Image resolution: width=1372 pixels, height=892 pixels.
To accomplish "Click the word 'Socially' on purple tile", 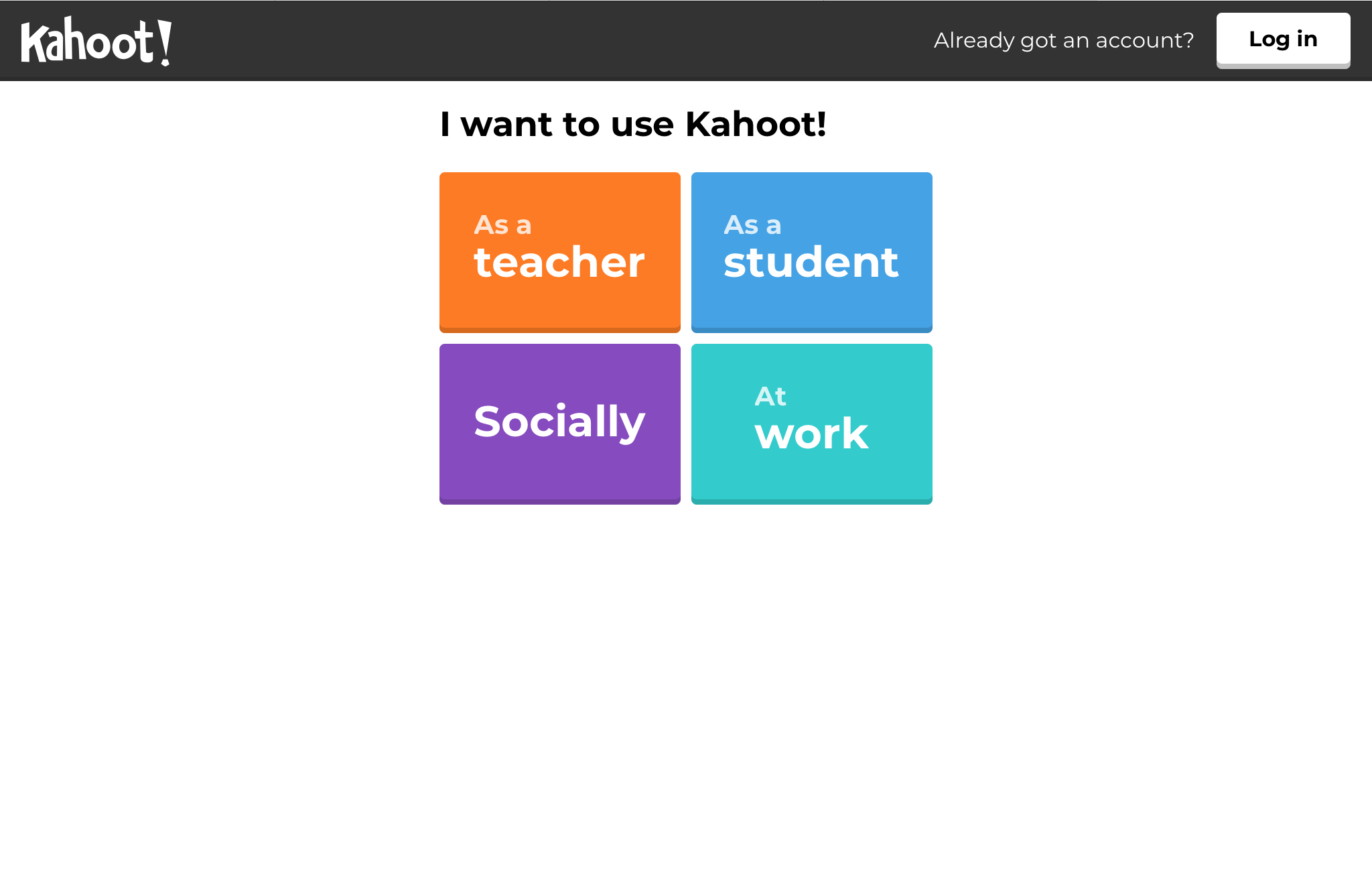I will (559, 422).
